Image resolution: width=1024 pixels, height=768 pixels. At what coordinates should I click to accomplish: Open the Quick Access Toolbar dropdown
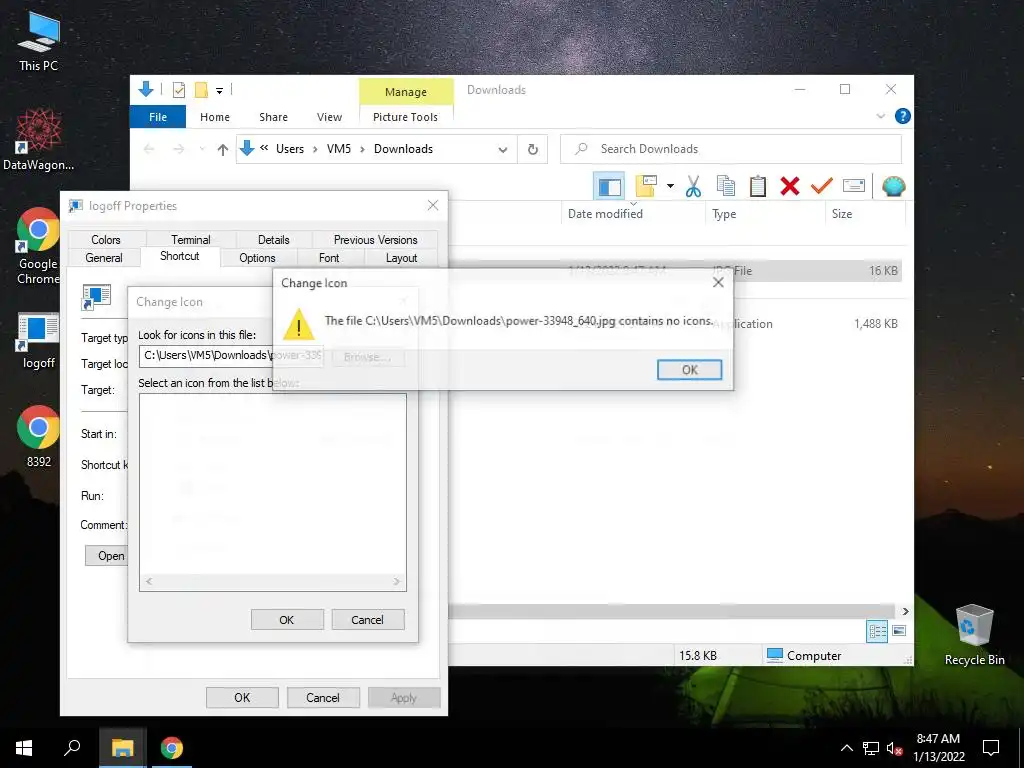click(220, 90)
